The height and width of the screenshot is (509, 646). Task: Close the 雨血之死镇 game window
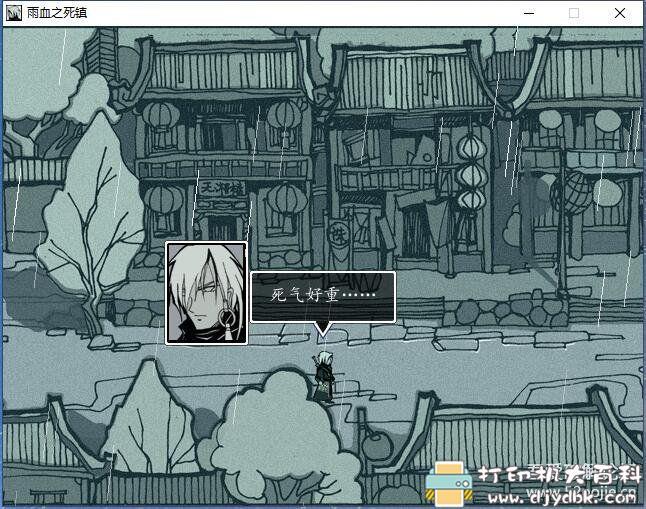620,13
